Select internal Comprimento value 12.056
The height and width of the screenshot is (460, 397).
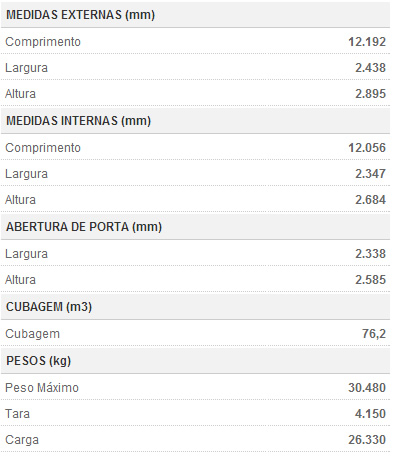point(367,148)
